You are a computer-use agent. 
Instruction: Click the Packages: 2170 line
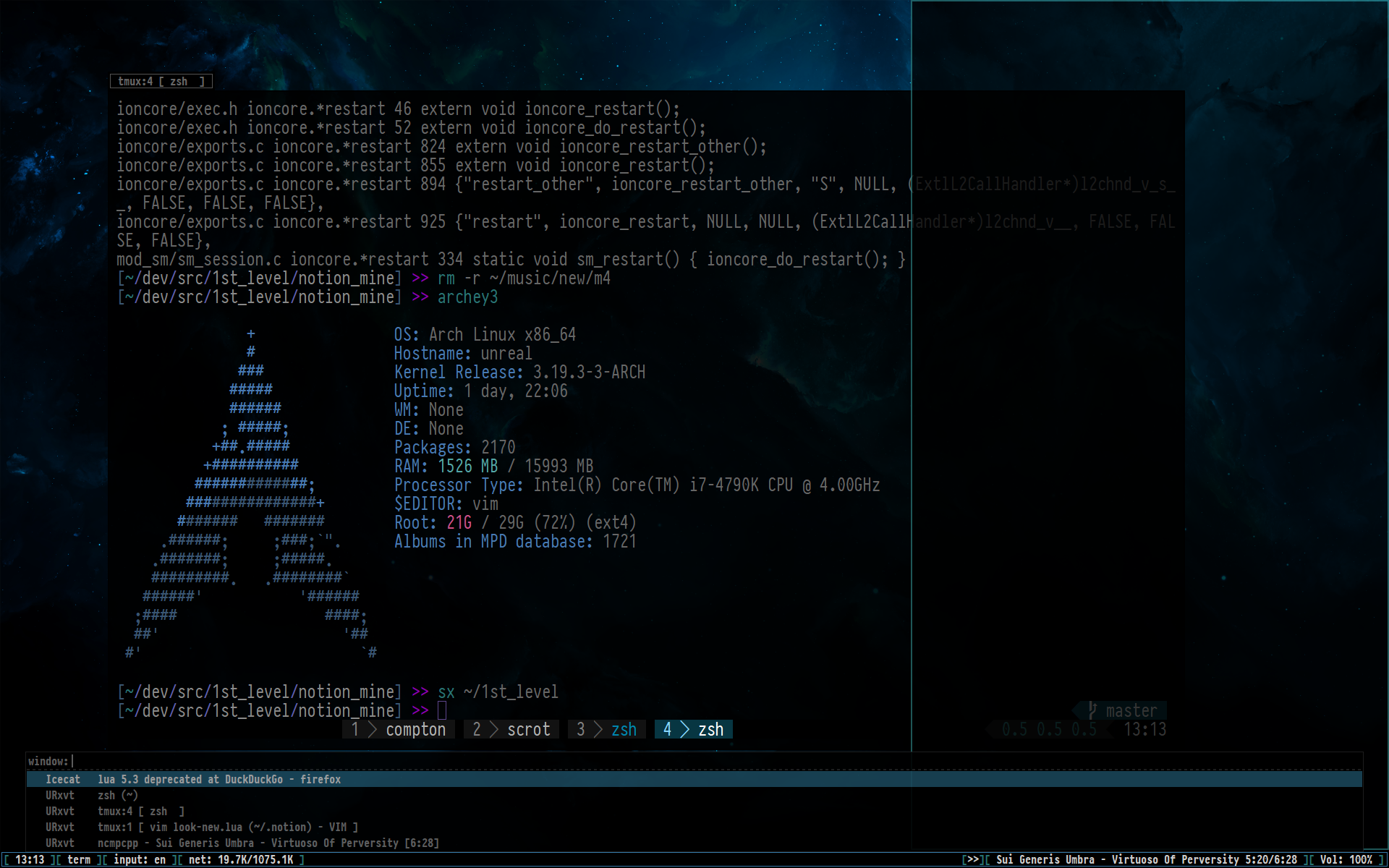[454, 447]
